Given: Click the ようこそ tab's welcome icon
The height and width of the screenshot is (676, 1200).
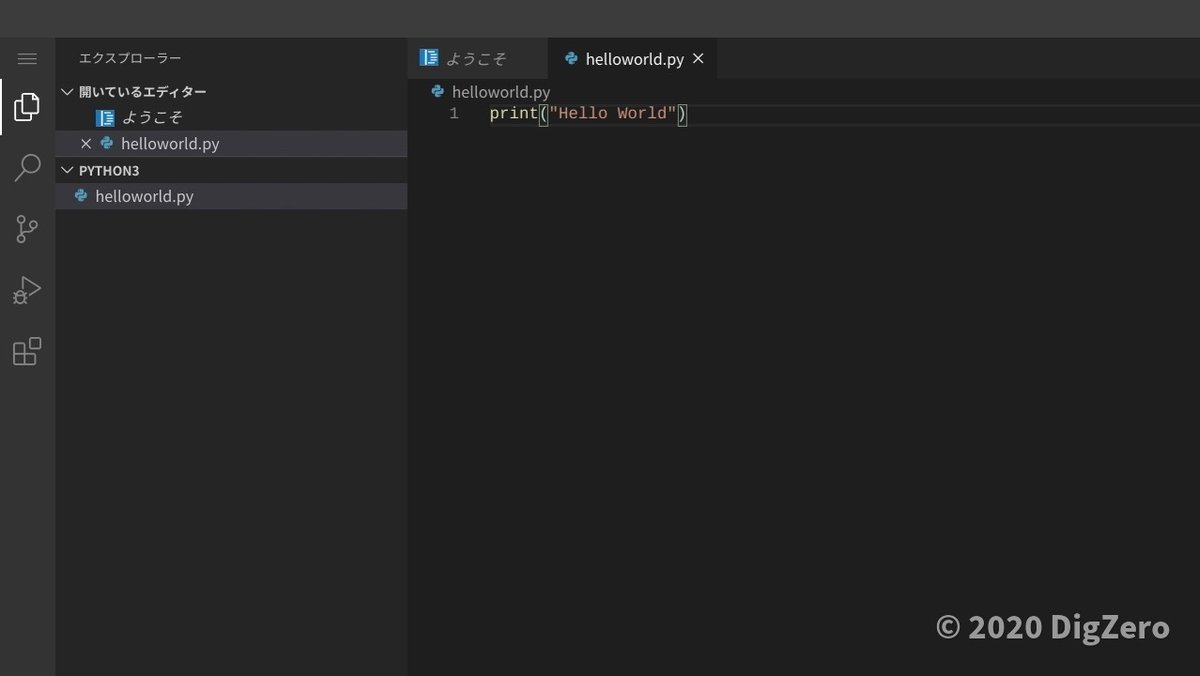Looking at the screenshot, I should click(x=429, y=58).
